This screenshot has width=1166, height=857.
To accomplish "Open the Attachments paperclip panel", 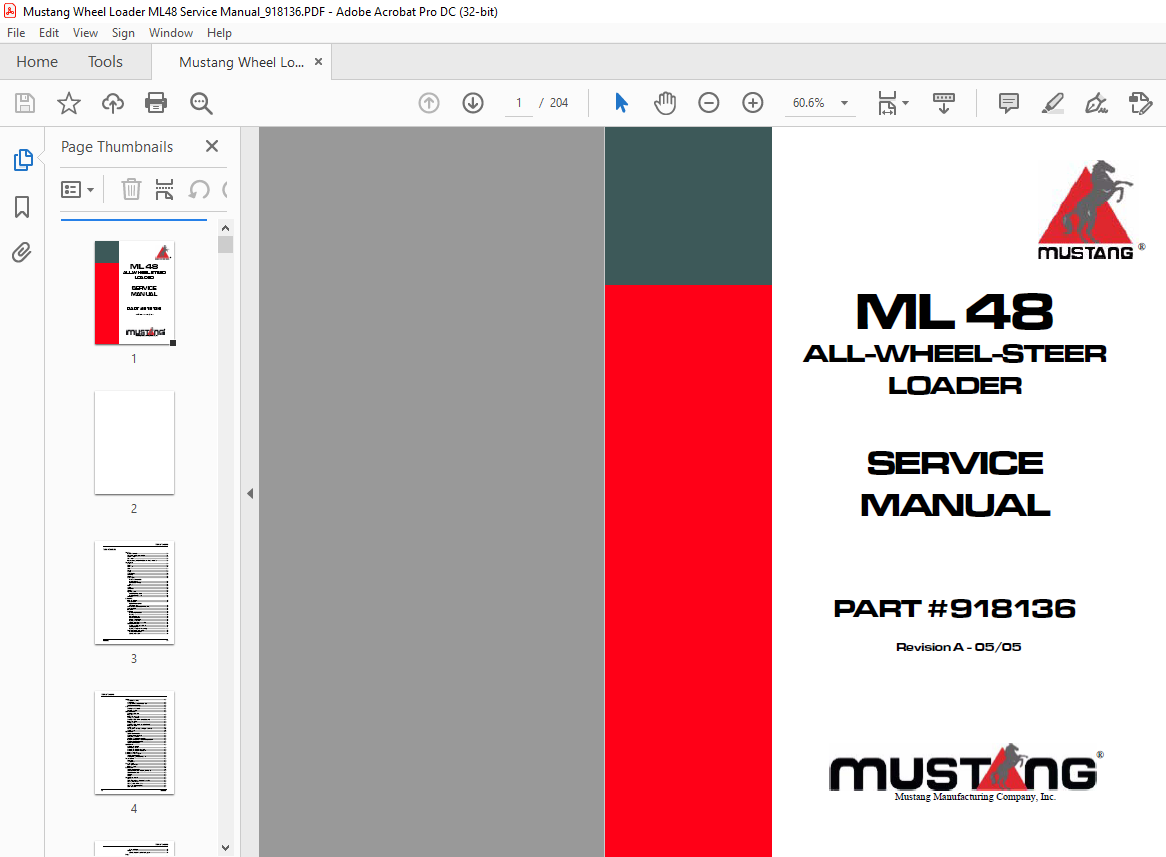I will (22, 253).
